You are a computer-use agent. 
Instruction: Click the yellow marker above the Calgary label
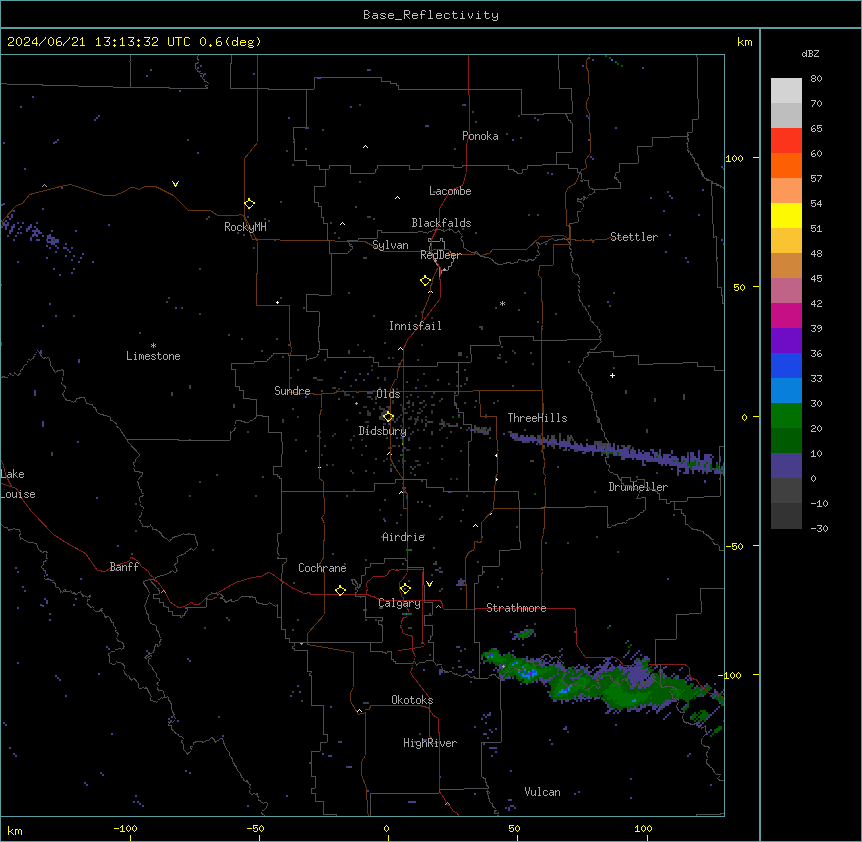click(x=405, y=589)
